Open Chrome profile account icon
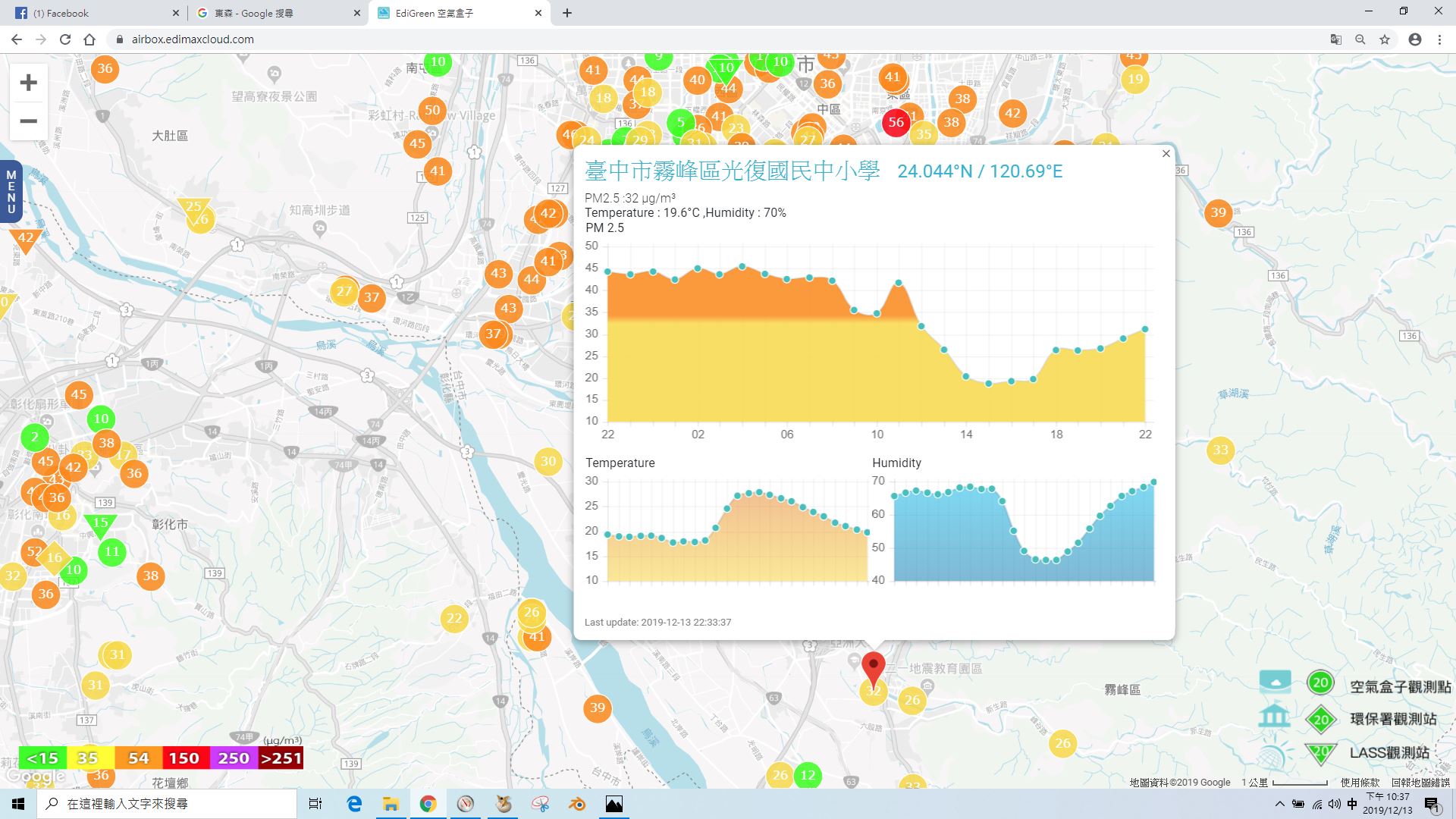This screenshot has width=1456, height=819. [x=1415, y=39]
